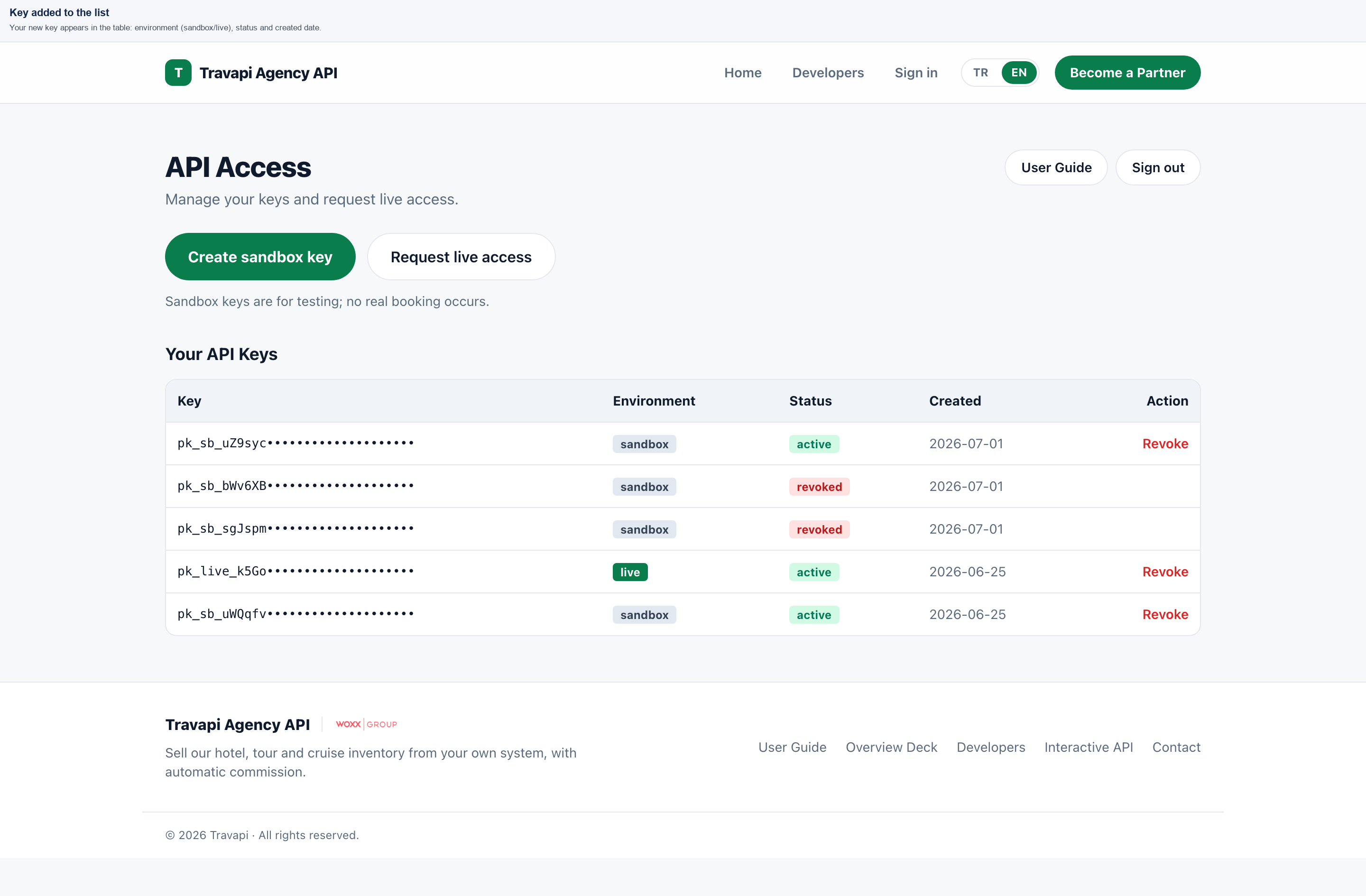1366x896 pixels.
Task: Select the pk_sb_uWQqfv key text
Action: 295,614
